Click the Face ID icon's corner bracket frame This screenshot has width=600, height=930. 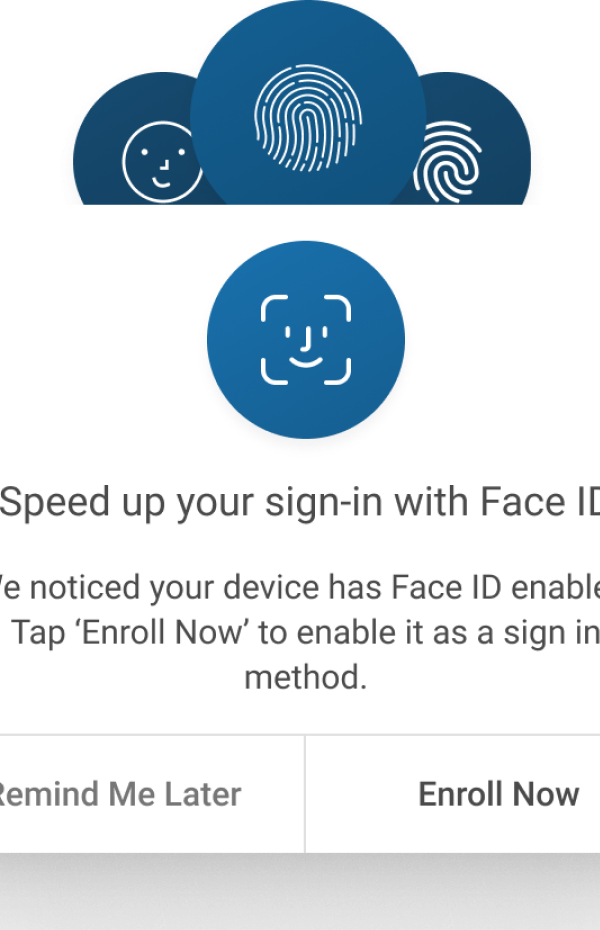pos(306,339)
